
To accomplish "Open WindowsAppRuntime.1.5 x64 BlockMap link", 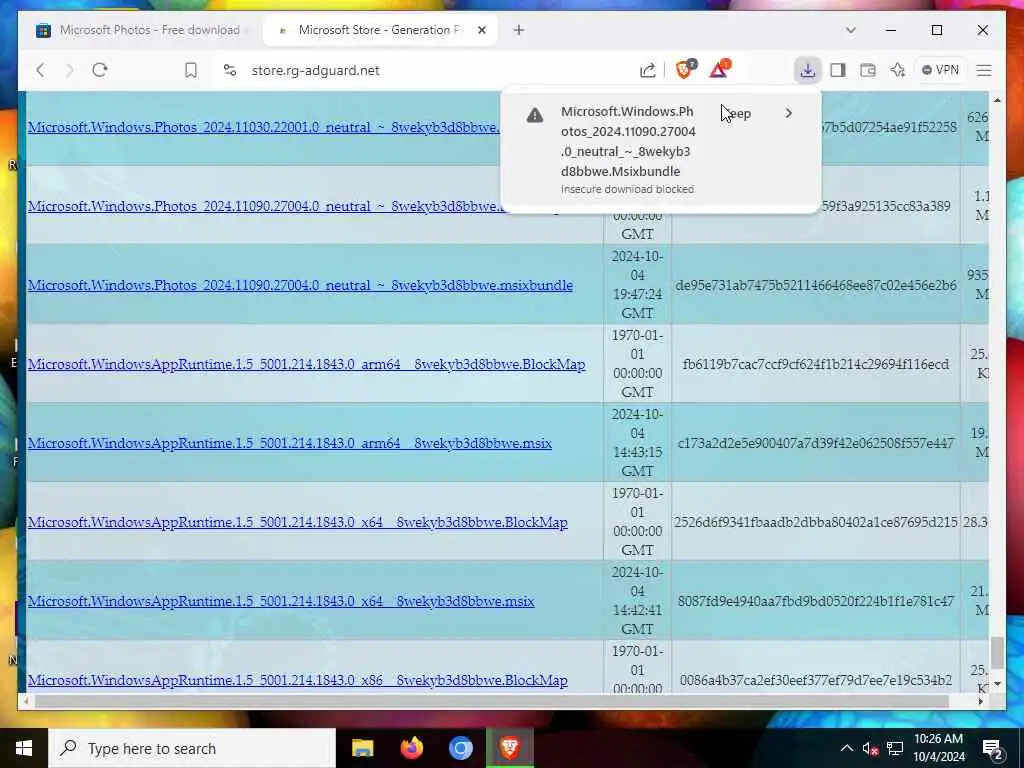I will pyautogui.click(x=298, y=522).
